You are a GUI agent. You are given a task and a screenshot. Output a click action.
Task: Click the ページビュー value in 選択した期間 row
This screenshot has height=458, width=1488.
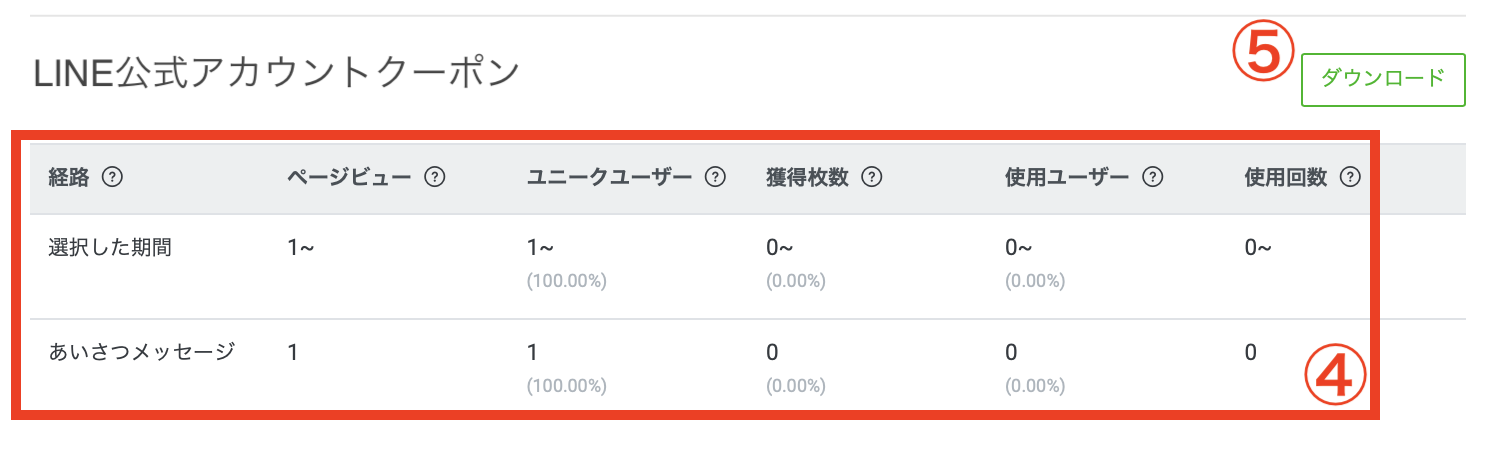pyautogui.click(x=301, y=249)
